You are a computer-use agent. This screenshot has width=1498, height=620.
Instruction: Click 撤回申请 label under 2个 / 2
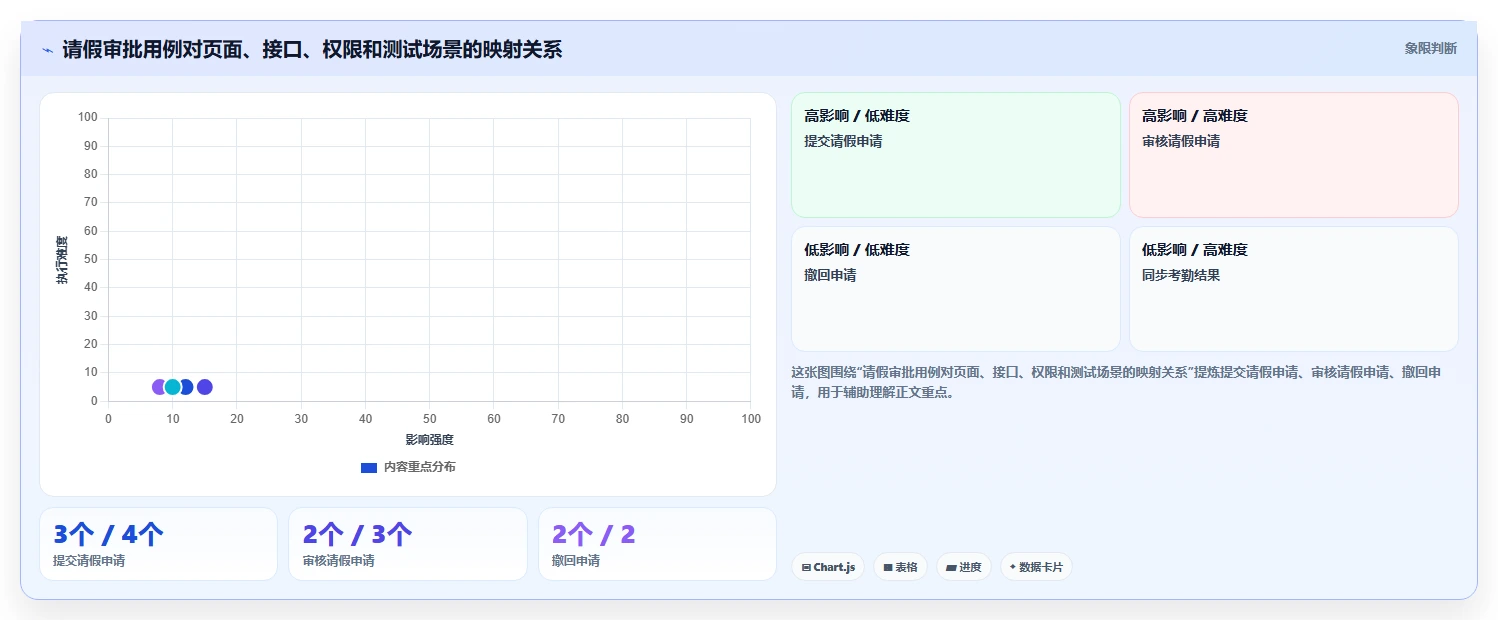pos(576,561)
